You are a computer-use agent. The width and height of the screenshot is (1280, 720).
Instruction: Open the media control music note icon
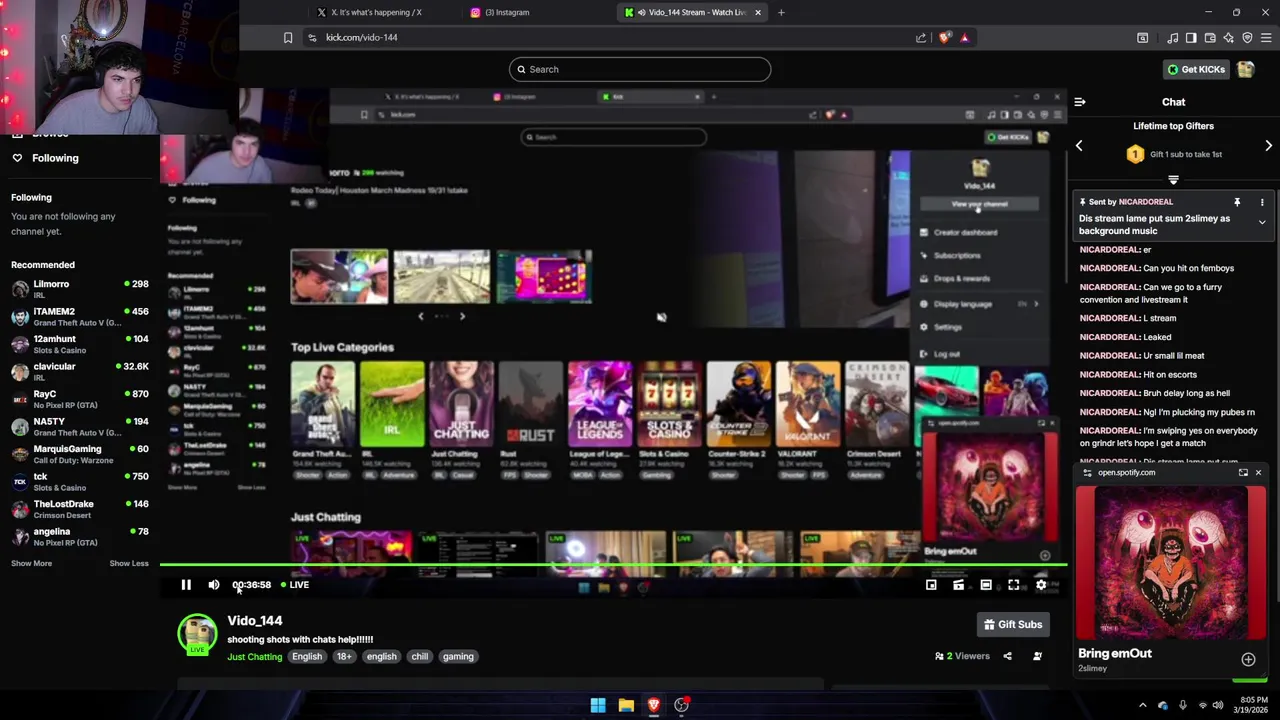tap(1172, 38)
